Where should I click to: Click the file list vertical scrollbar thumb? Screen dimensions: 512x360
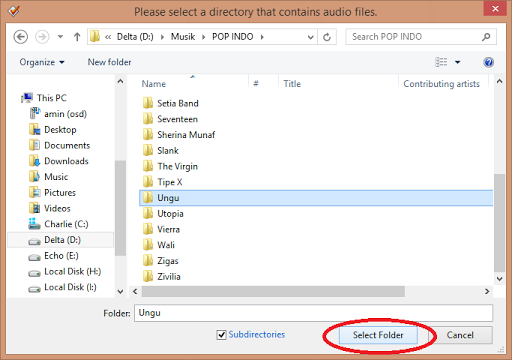point(499,223)
